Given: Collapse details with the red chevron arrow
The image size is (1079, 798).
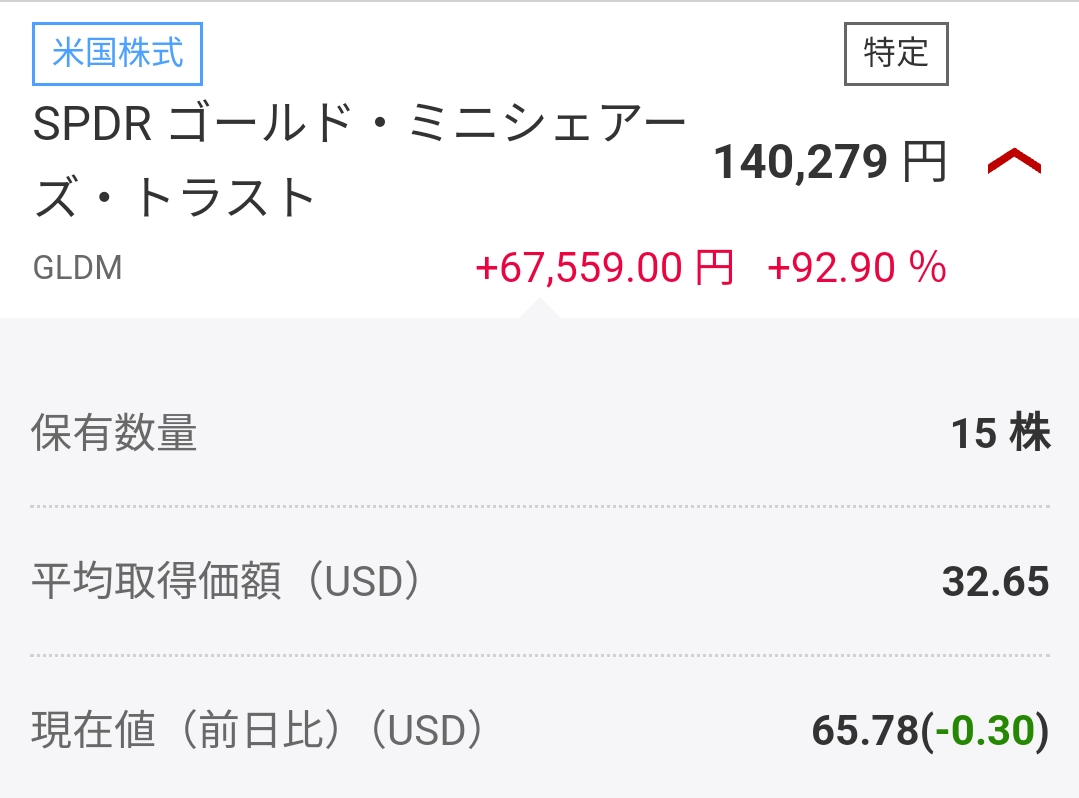Looking at the screenshot, I should (1014, 161).
